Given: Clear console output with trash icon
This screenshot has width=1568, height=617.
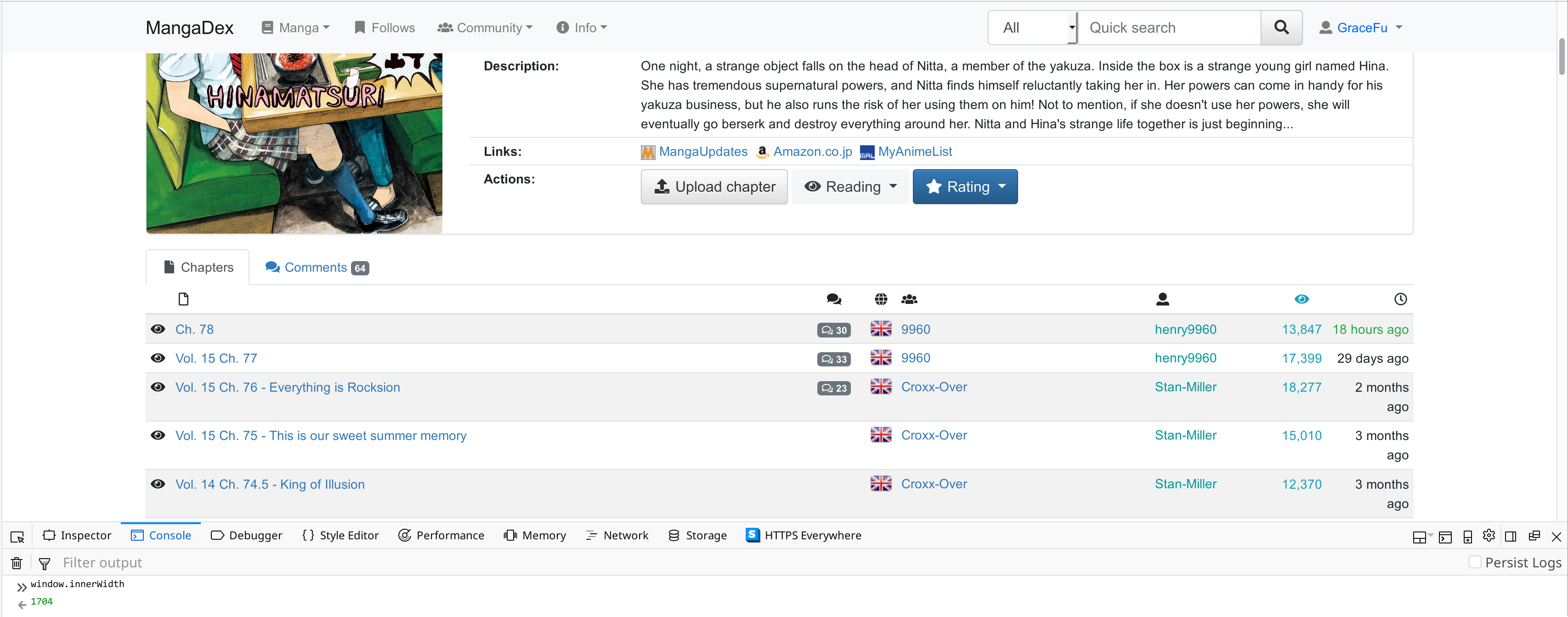Looking at the screenshot, I should 17,563.
